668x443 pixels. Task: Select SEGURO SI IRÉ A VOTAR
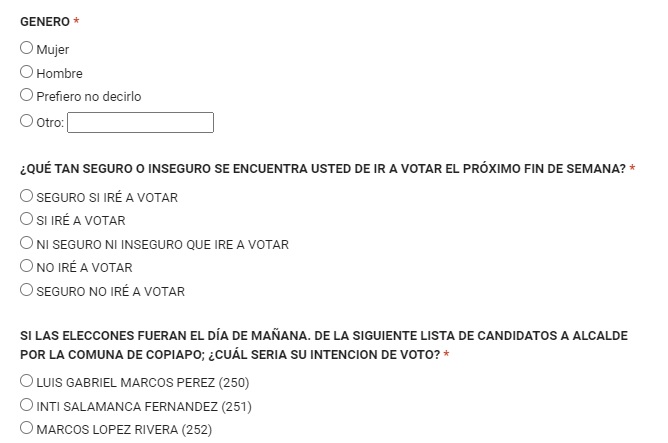point(26,196)
